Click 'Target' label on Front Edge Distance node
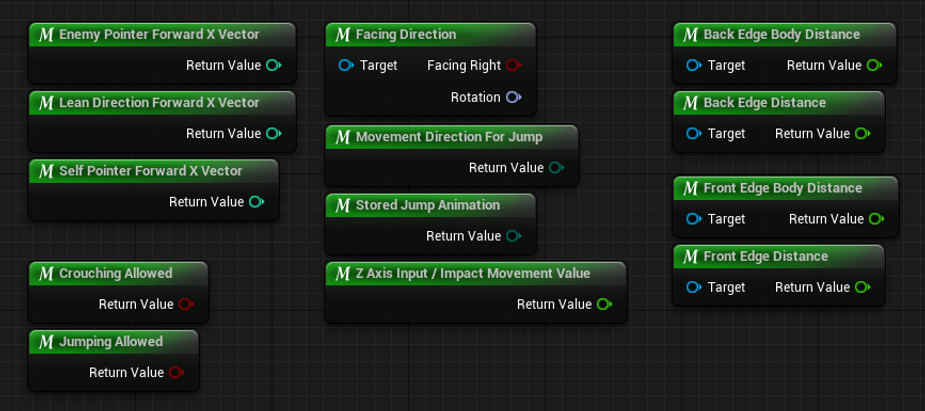This screenshot has width=925, height=411. click(727, 287)
